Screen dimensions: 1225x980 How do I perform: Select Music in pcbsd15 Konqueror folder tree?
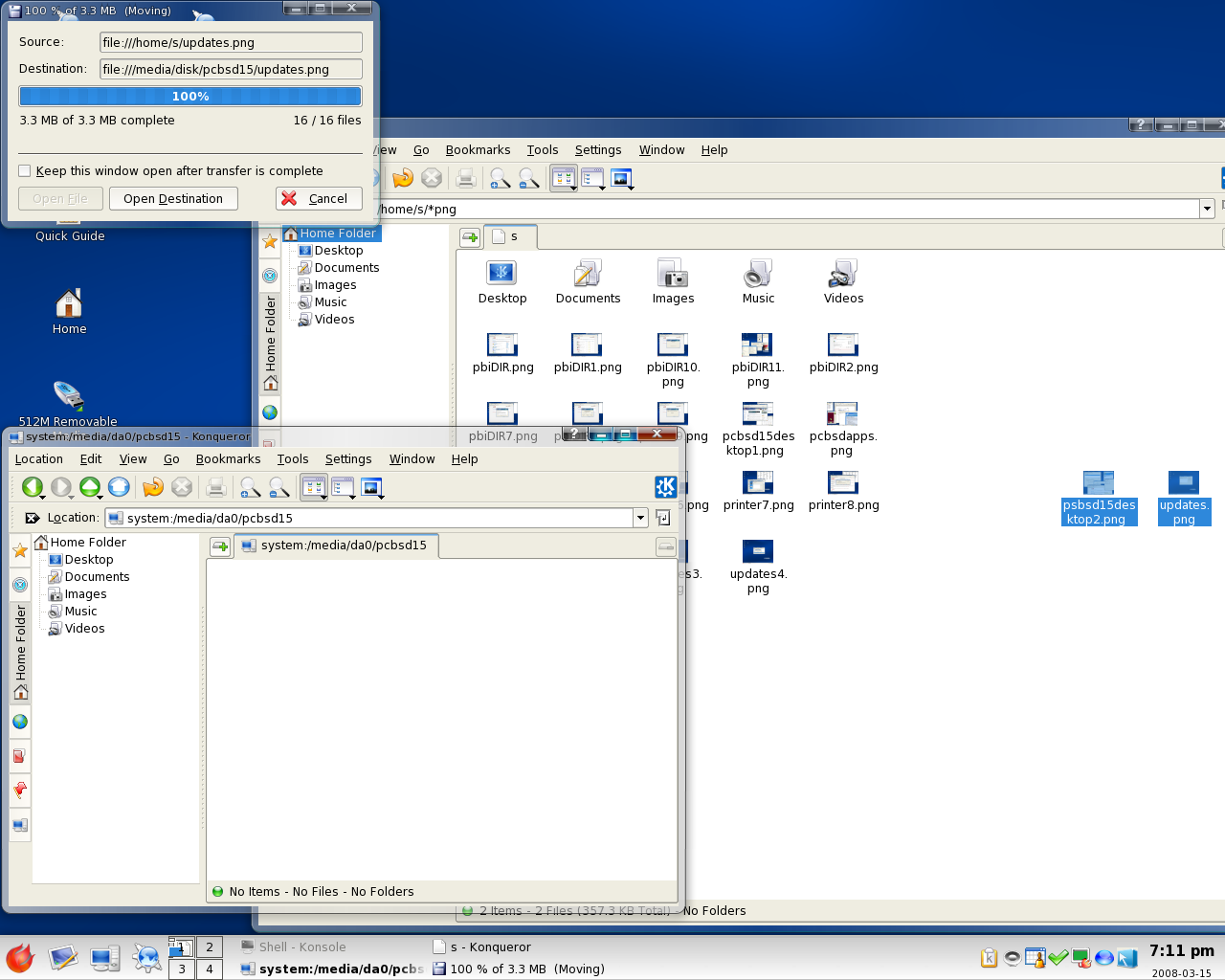73,612
